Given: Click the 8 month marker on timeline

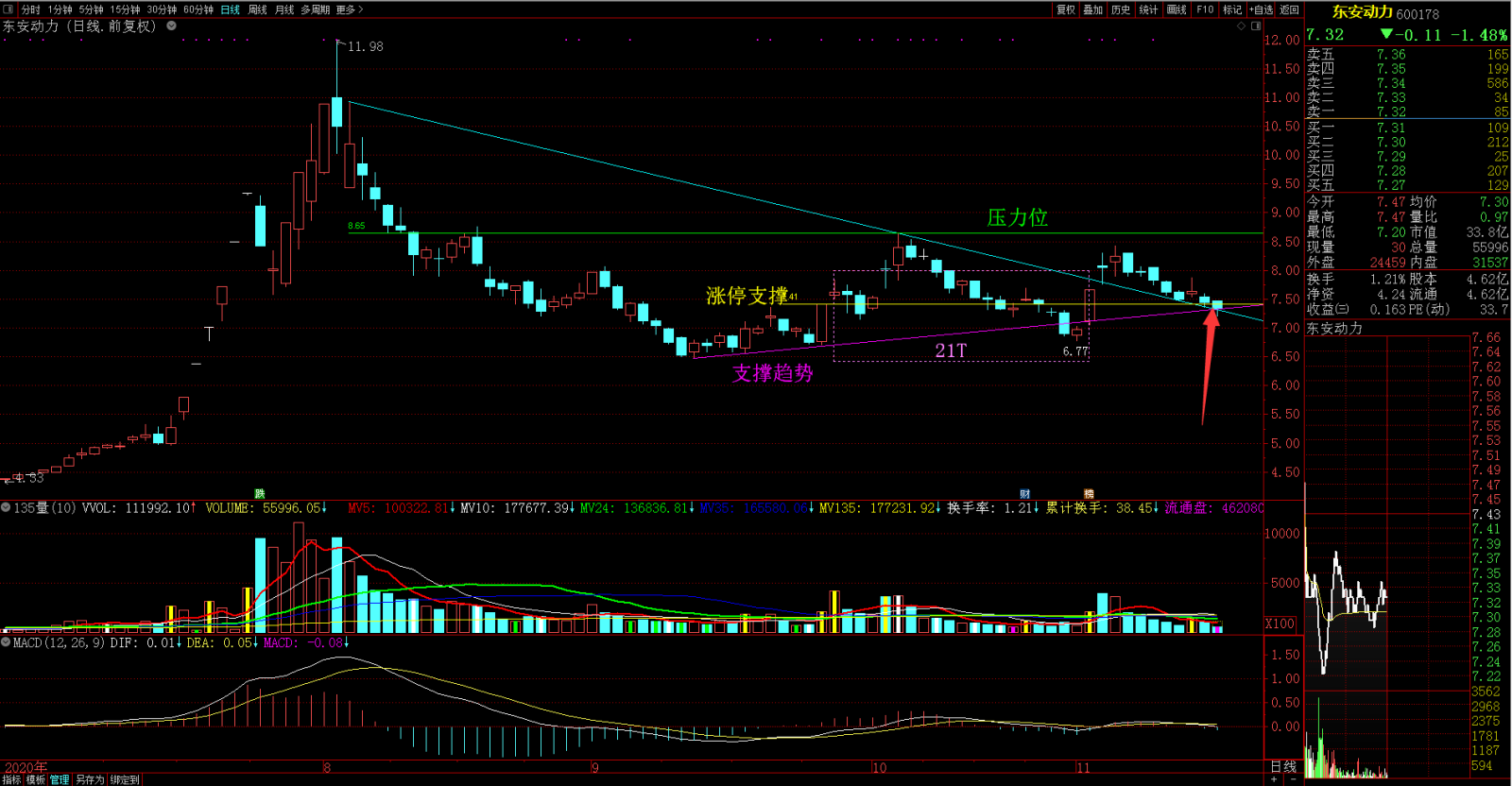Looking at the screenshot, I should coord(326,767).
